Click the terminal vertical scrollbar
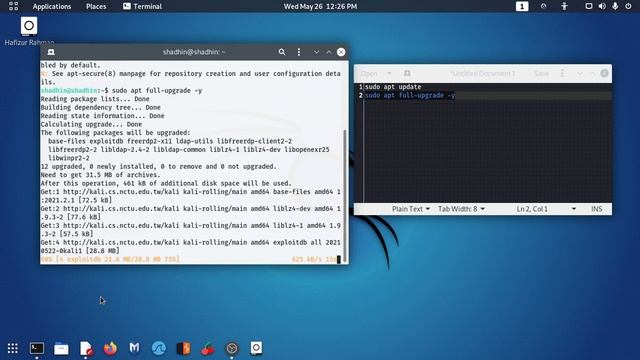The height and width of the screenshot is (360, 640). pyautogui.click(x=345, y=196)
